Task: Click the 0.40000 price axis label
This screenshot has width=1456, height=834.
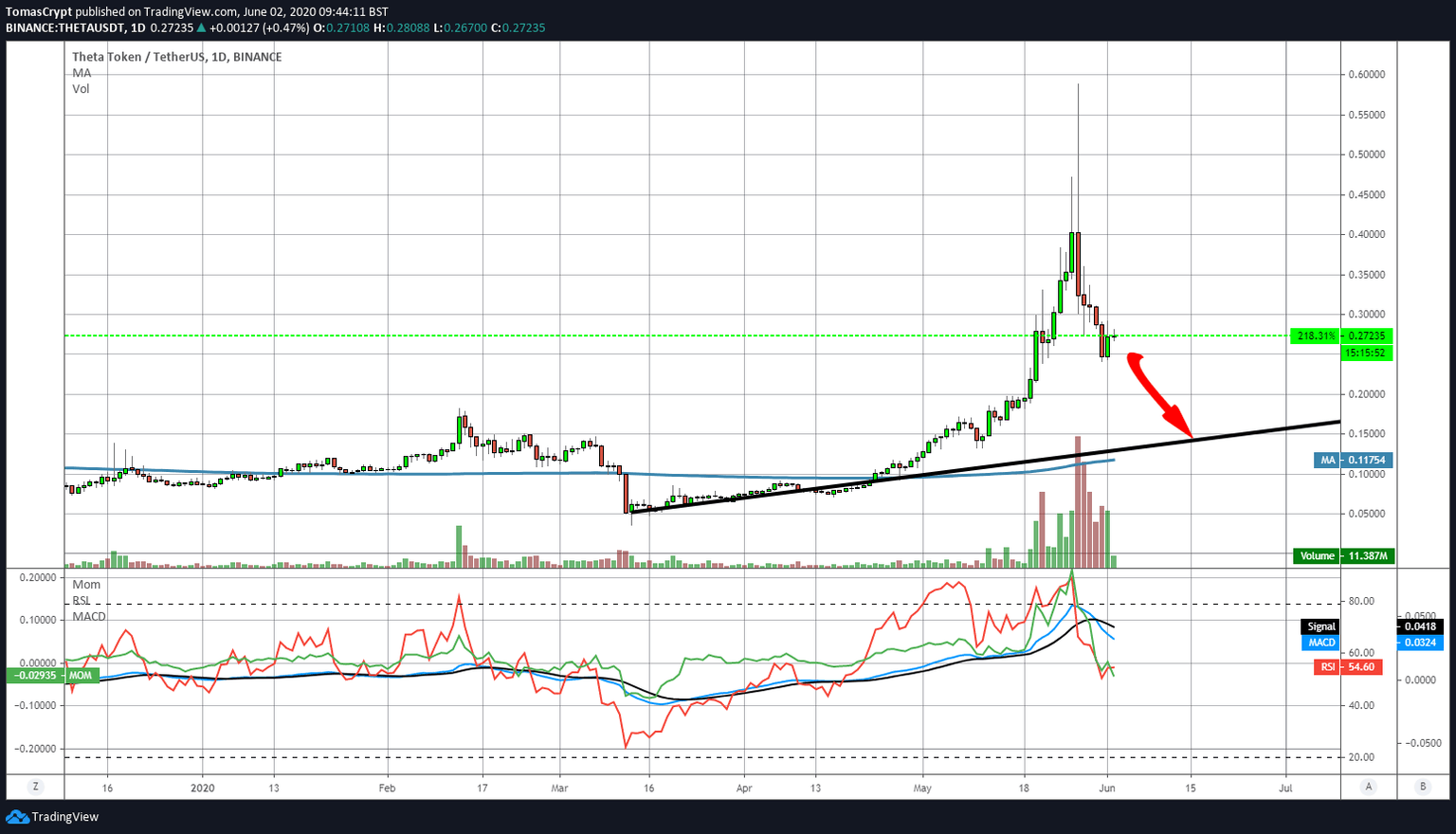Action: pos(1365,235)
